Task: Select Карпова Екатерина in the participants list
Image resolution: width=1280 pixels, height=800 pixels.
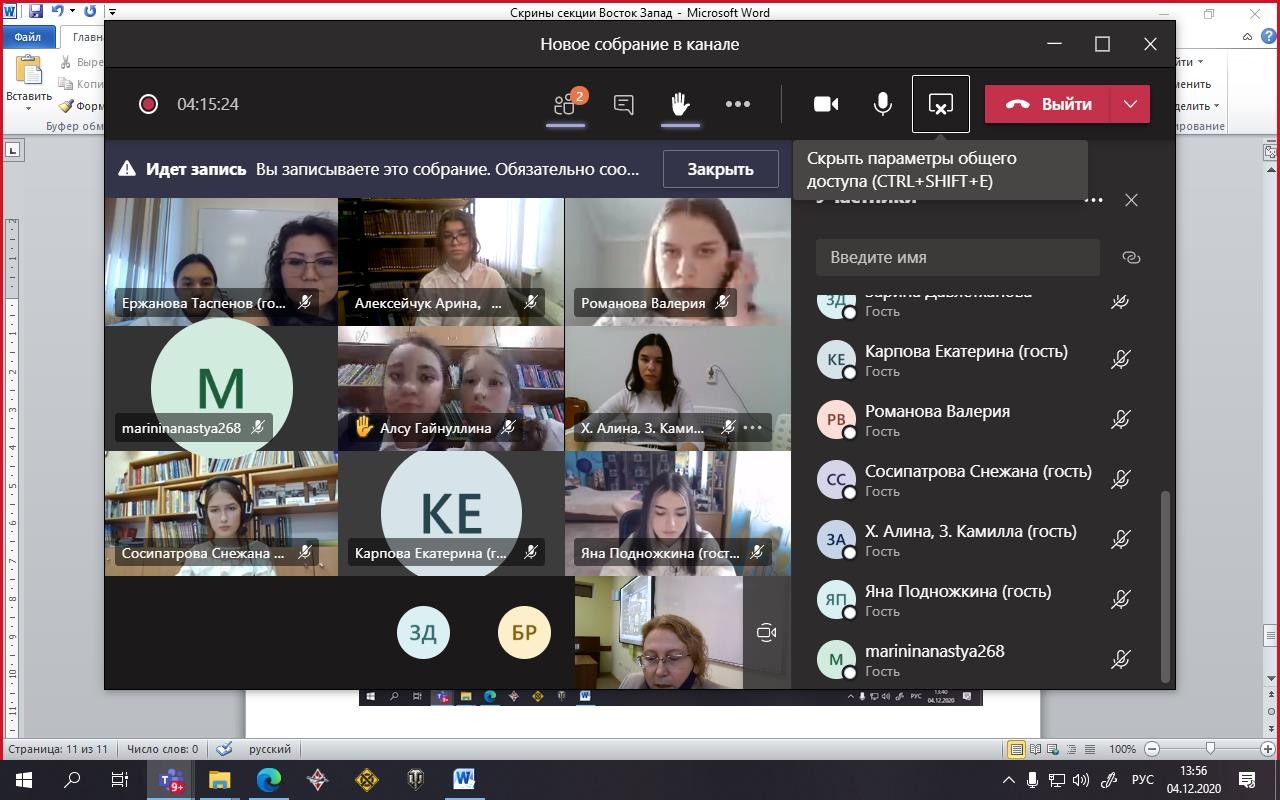Action: click(965, 352)
